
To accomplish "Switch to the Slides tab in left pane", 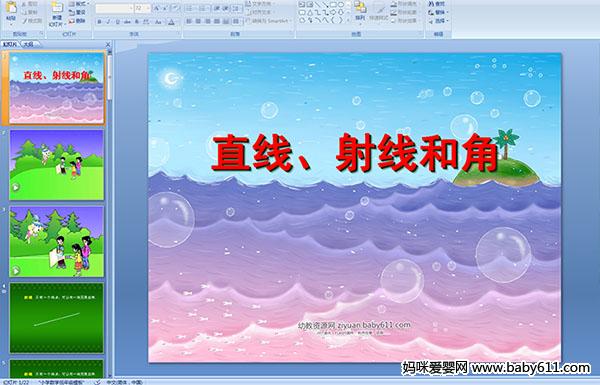I will coord(10,44).
